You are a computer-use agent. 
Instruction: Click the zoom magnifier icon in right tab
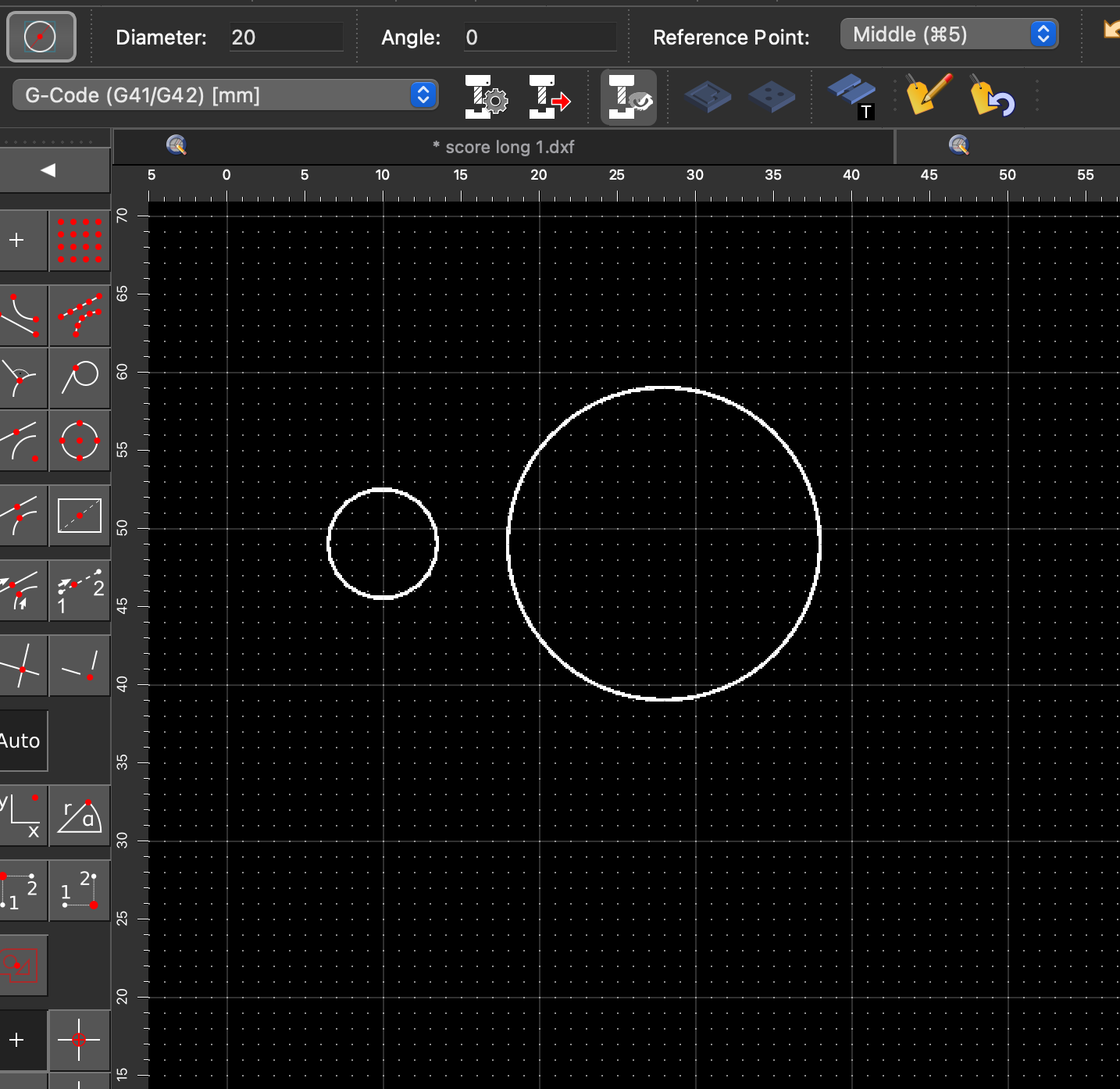coord(959,145)
